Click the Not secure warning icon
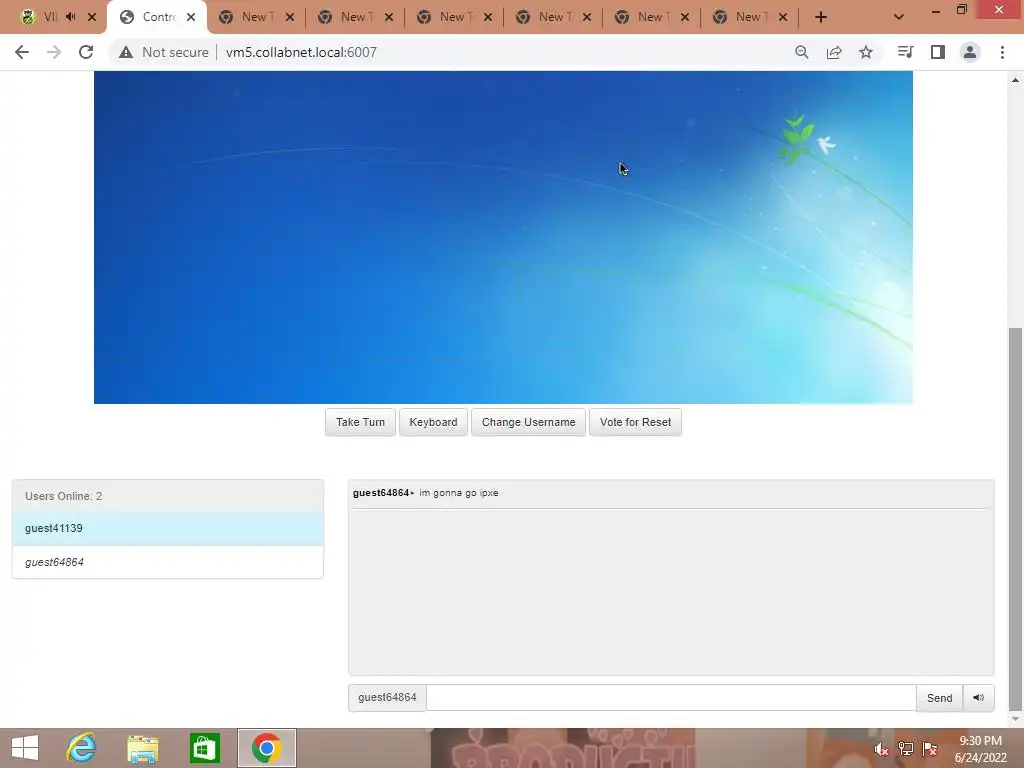Screen dimensions: 1024x768 click(x=125, y=52)
